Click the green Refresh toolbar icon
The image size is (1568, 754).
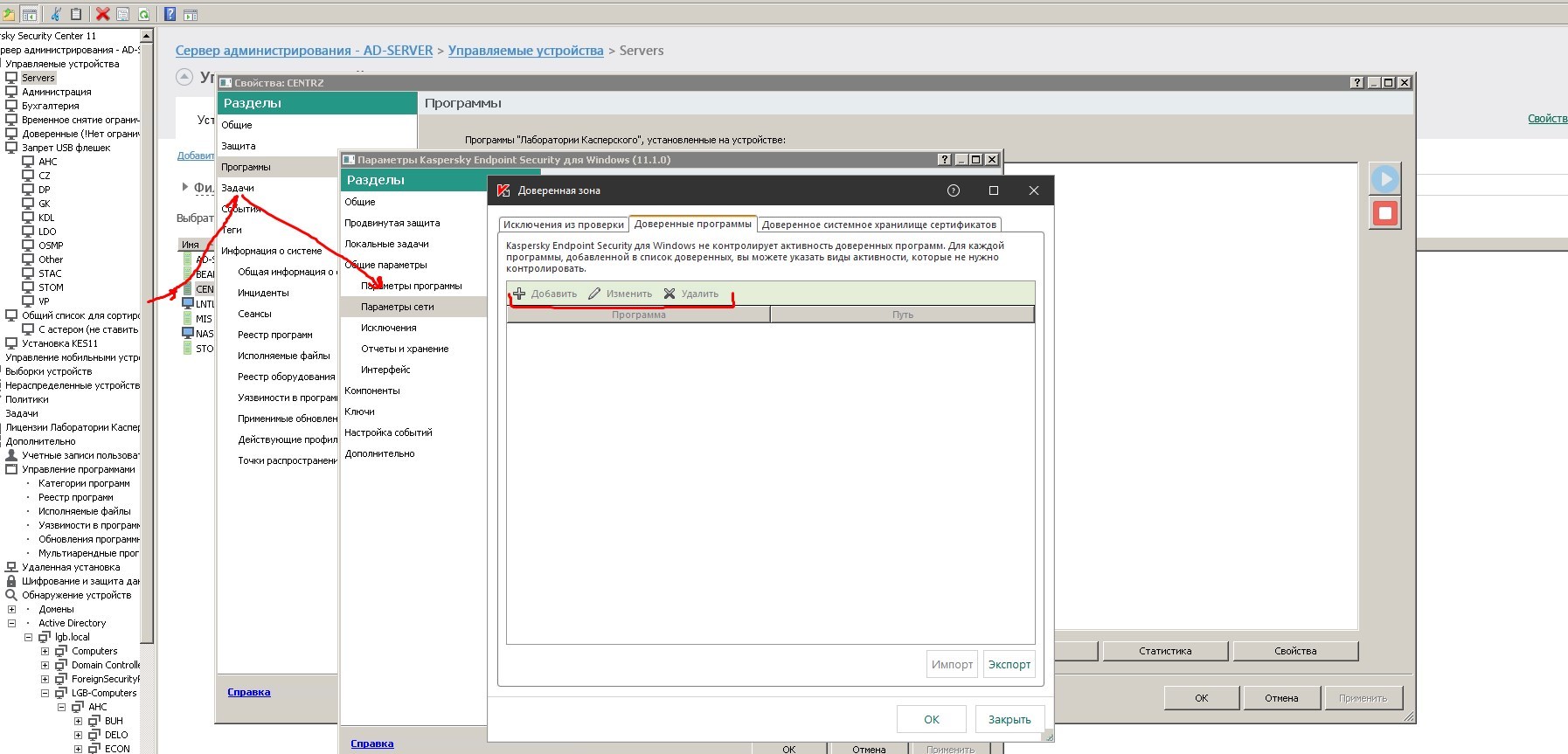tap(143, 14)
